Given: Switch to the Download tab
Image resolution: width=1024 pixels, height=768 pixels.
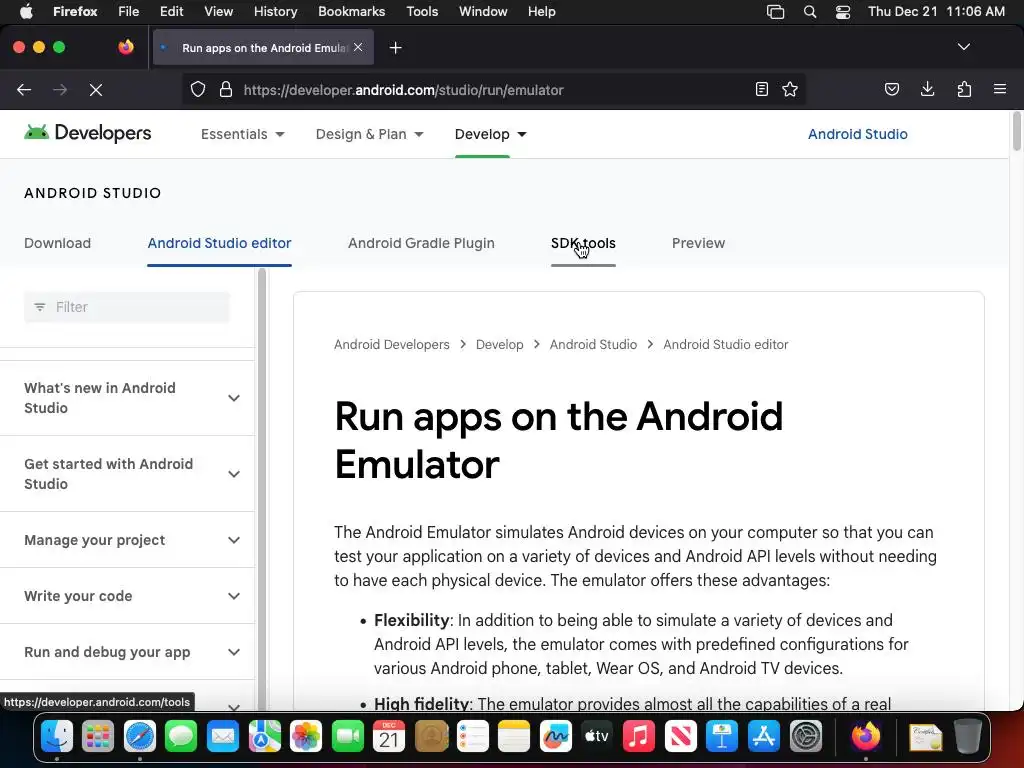Looking at the screenshot, I should click(x=57, y=243).
